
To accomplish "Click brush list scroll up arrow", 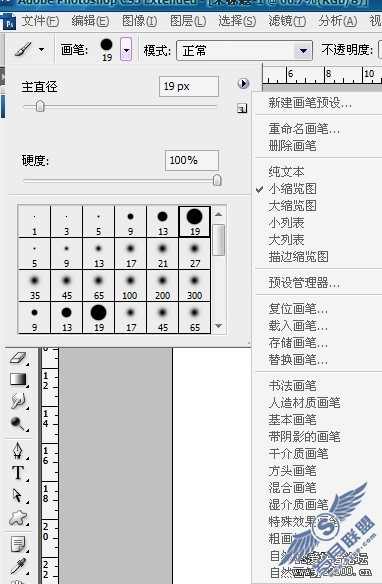I will click(x=219, y=214).
